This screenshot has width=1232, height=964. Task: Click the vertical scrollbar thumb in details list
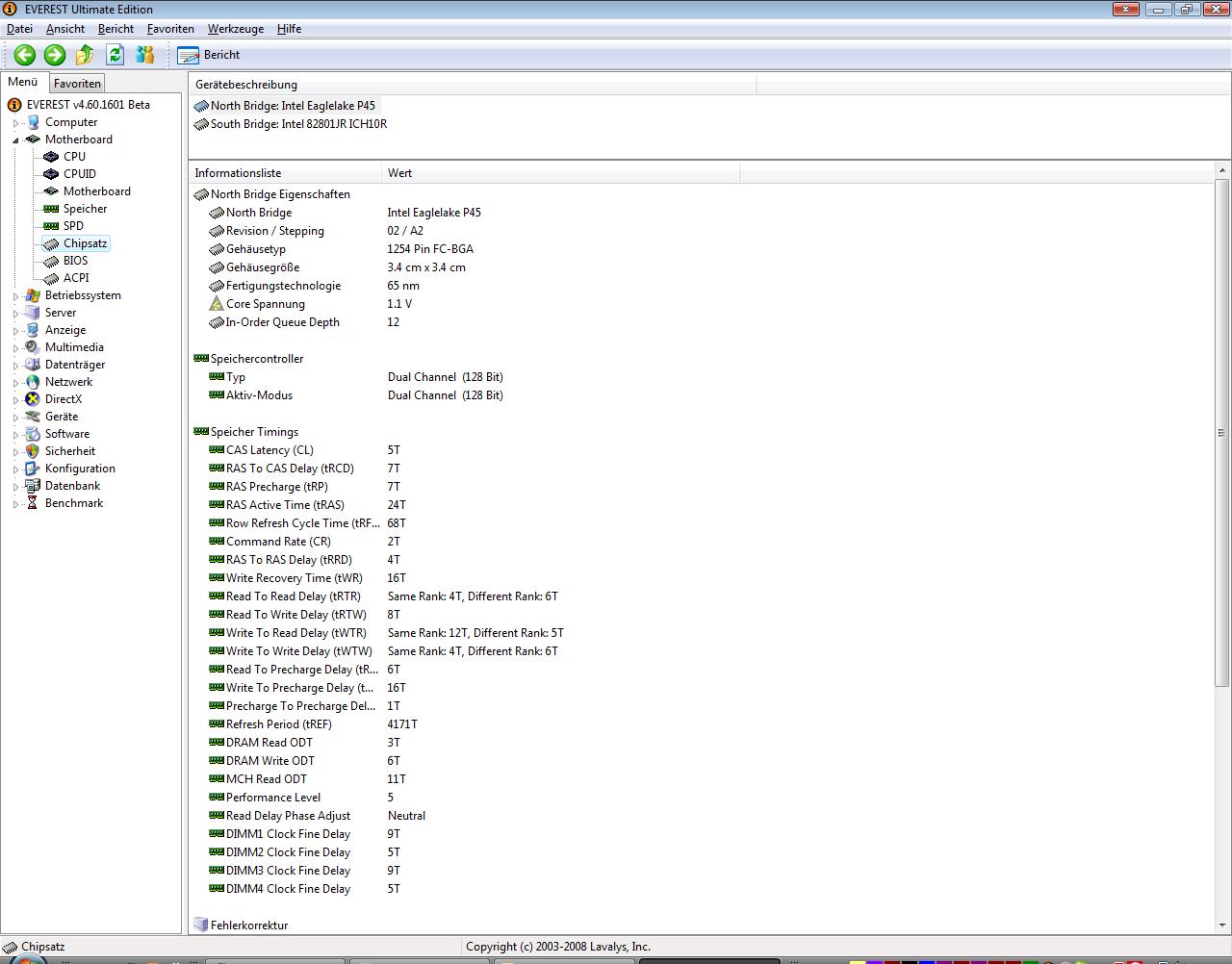[1222, 431]
